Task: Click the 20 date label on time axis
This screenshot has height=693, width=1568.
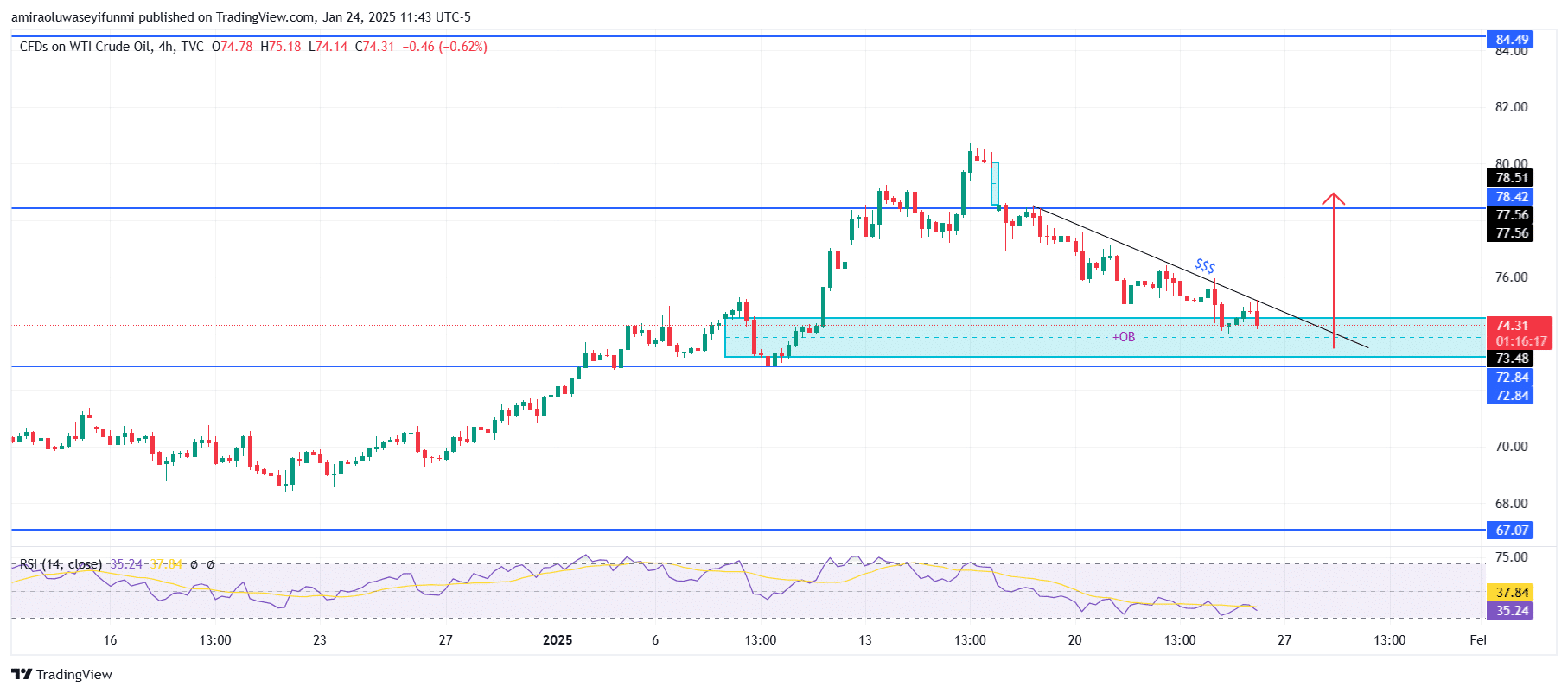Action: (x=1074, y=640)
